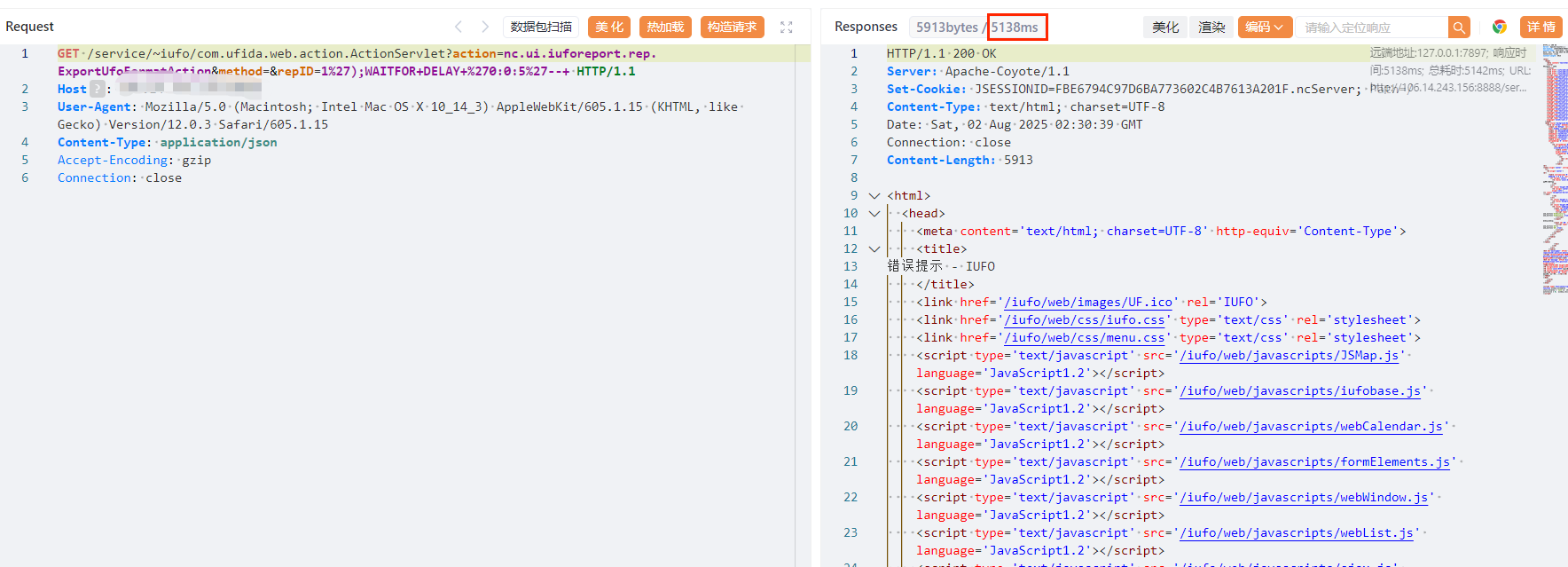Click the GET method on request line 1
The width and height of the screenshot is (1568, 567).
click(x=68, y=53)
